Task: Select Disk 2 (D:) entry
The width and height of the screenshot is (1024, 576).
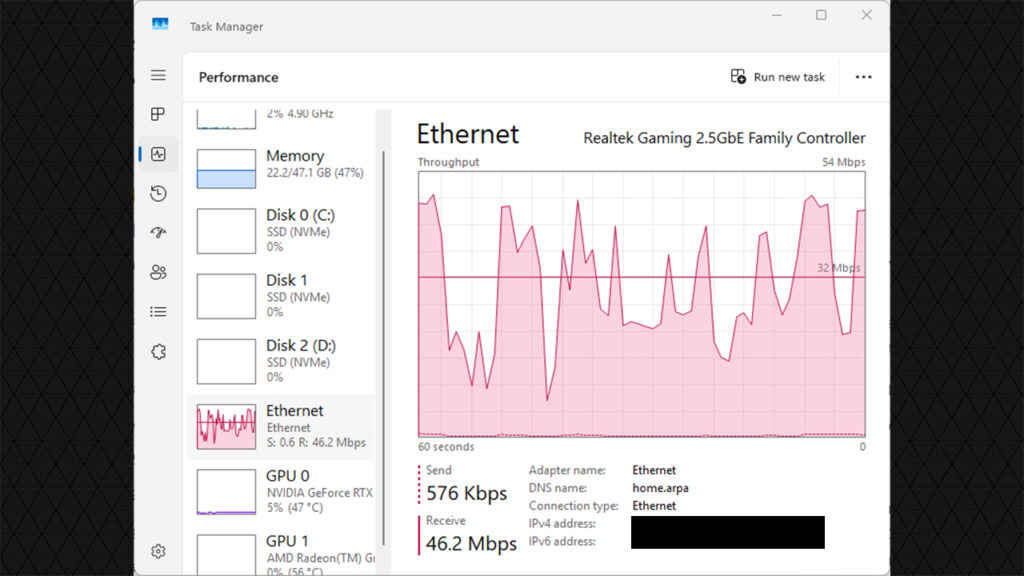Action: (x=280, y=360)
